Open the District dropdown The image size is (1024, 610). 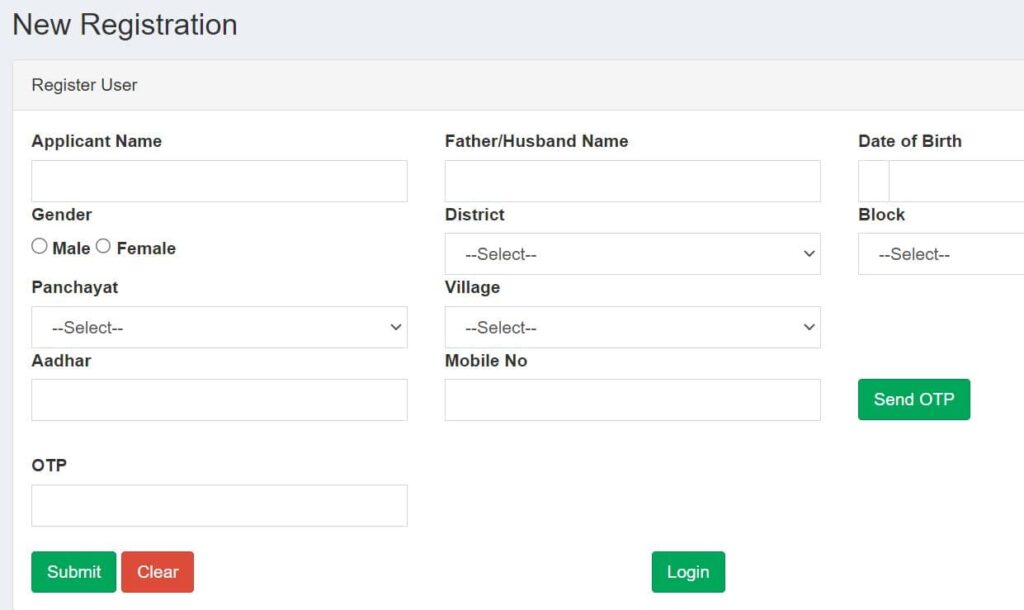(x=632, y=254)
